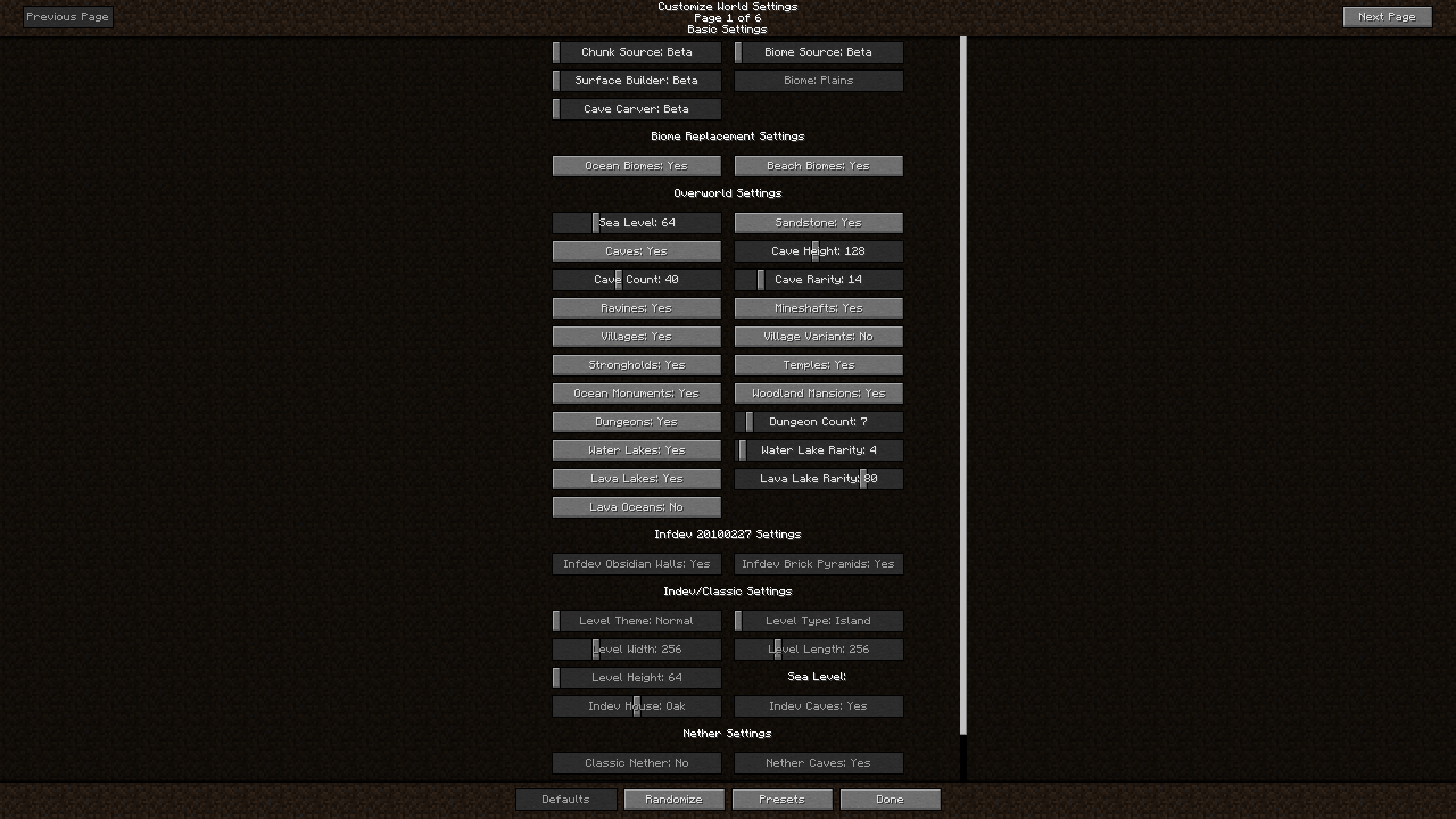
Task: Click the Presets tab option
Action: coord(781,799)
